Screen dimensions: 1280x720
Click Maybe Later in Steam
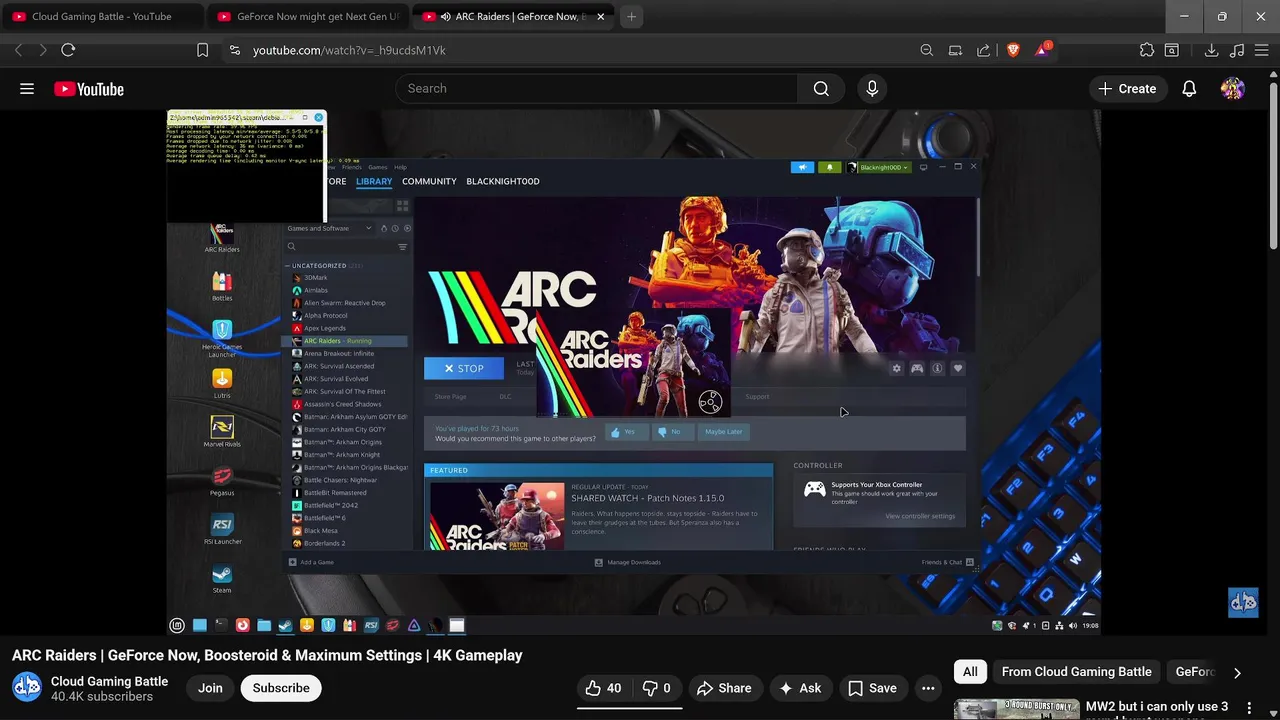click(x=723, y=432)
